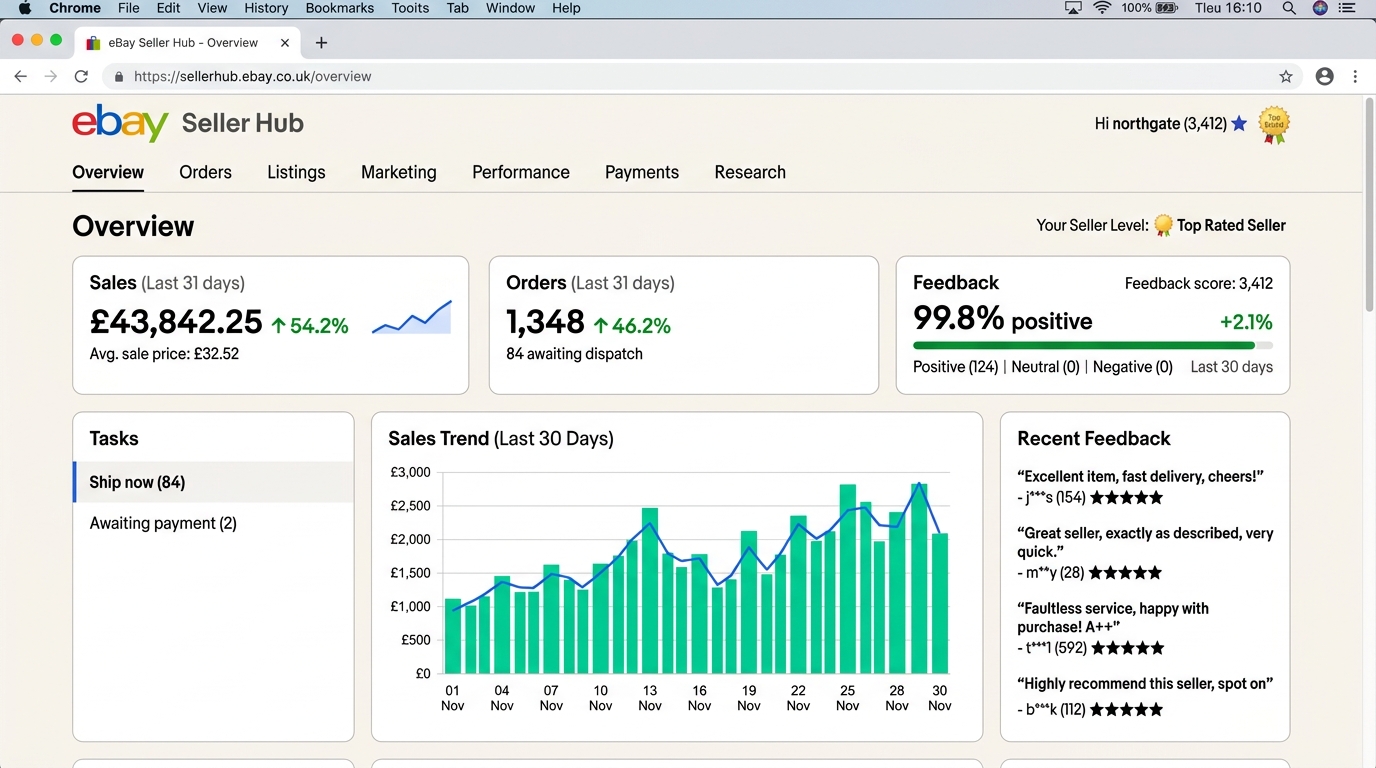This screenshot has width=1376, height=768.
Task: Open the Payments tab
Action: coord(642,172)
